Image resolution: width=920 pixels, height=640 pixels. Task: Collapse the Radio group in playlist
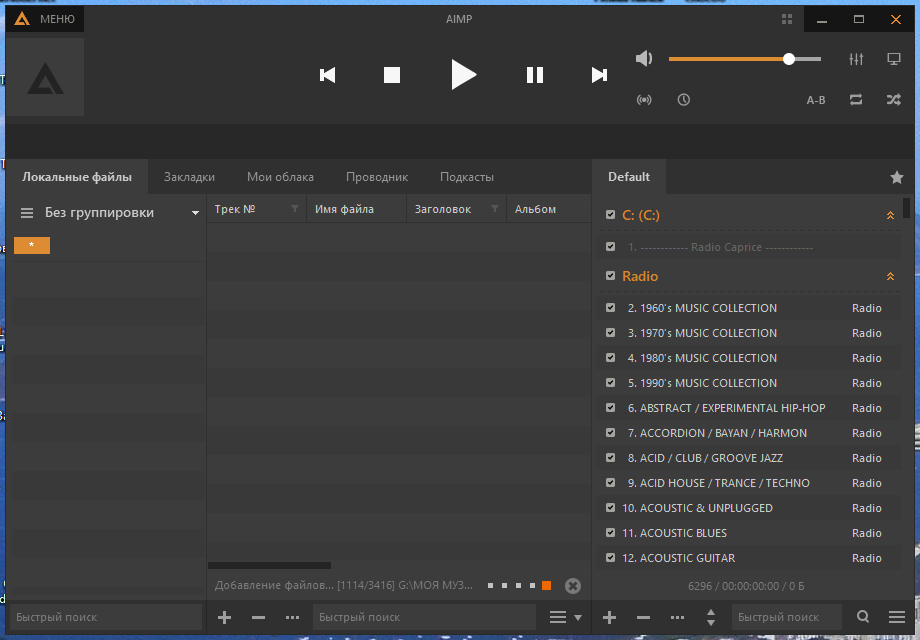coord(890,276)
